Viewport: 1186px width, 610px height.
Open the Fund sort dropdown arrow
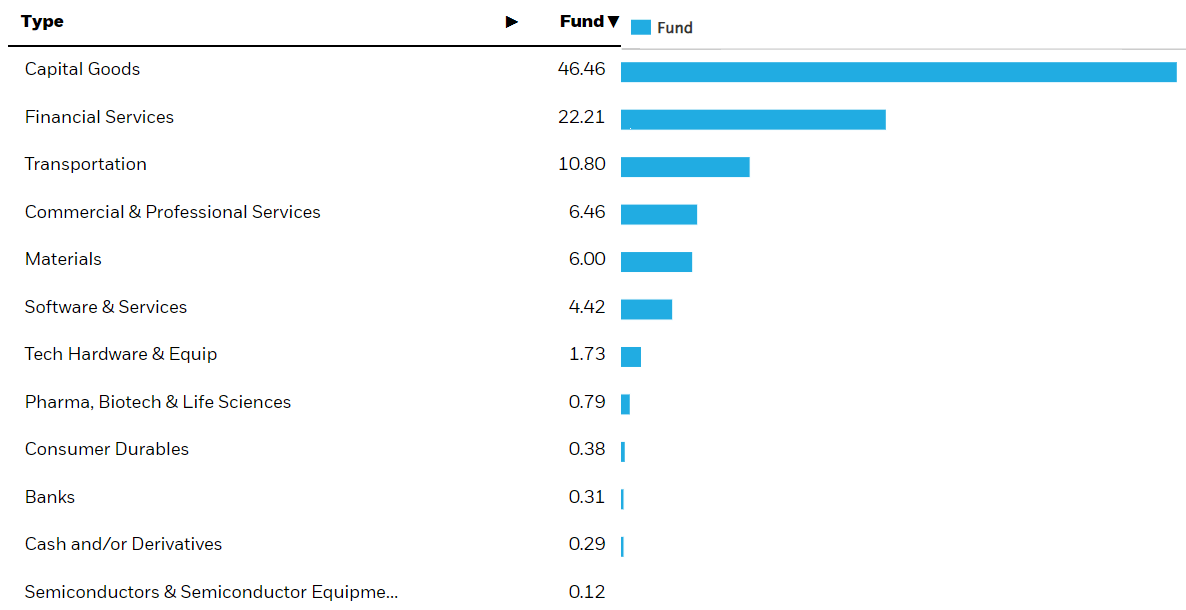coord(613,21)
